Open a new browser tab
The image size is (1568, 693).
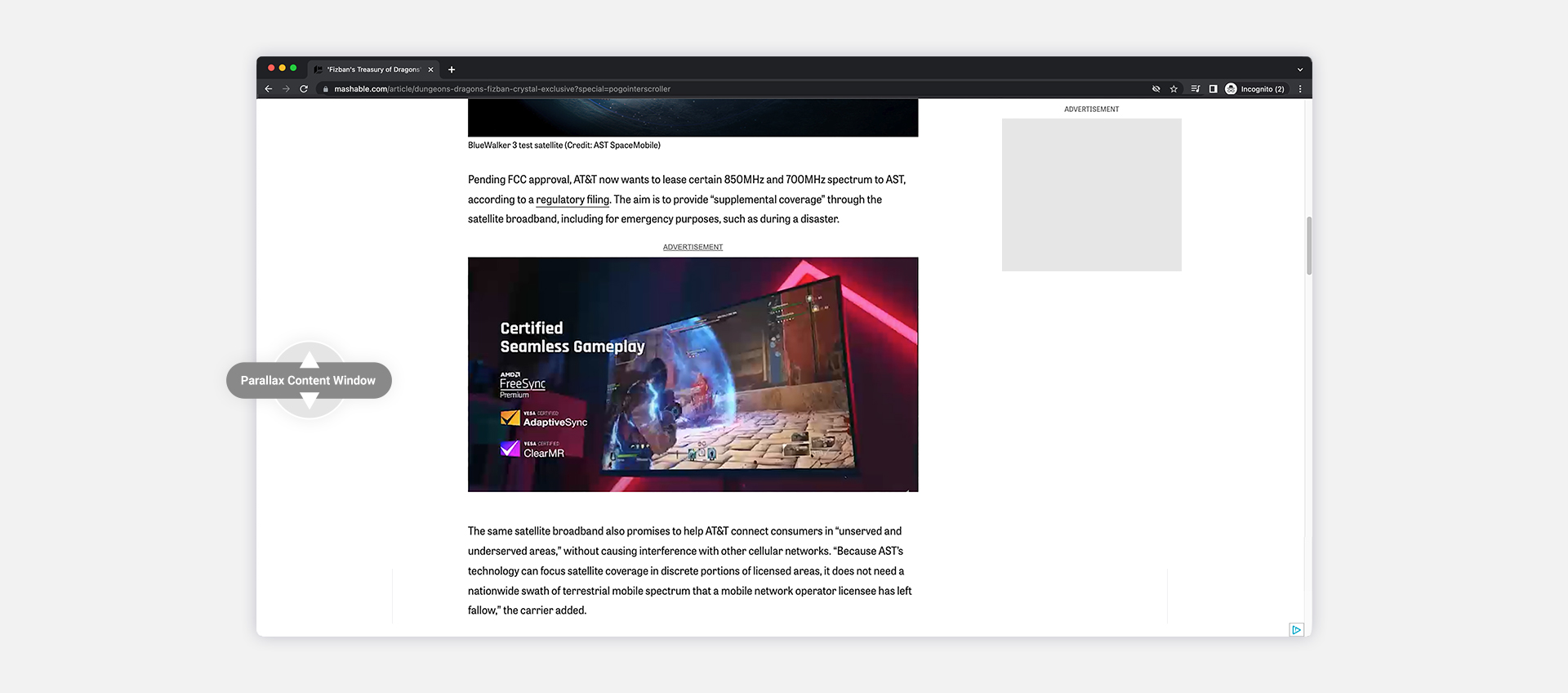click(x=452, y=69)
